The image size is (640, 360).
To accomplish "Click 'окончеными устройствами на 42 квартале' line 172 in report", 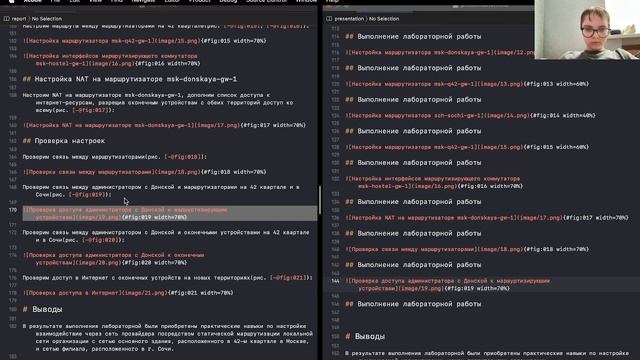I will point(166,236).
